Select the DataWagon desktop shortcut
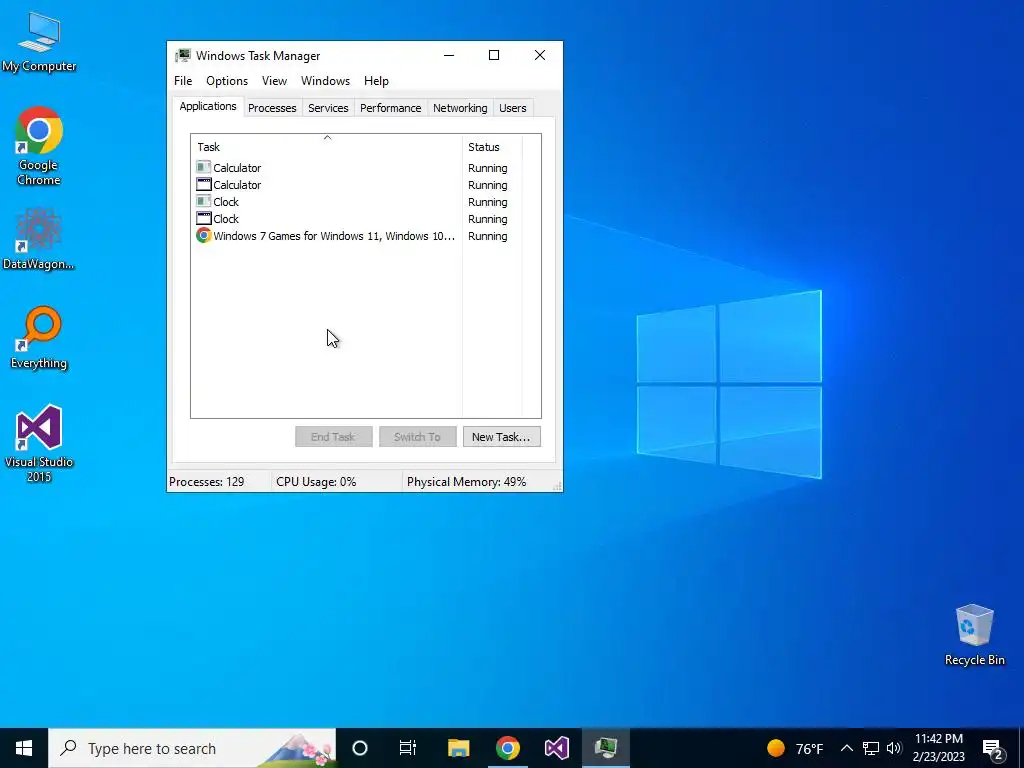Screen dimensions: 1024x768 click(39, 239)
